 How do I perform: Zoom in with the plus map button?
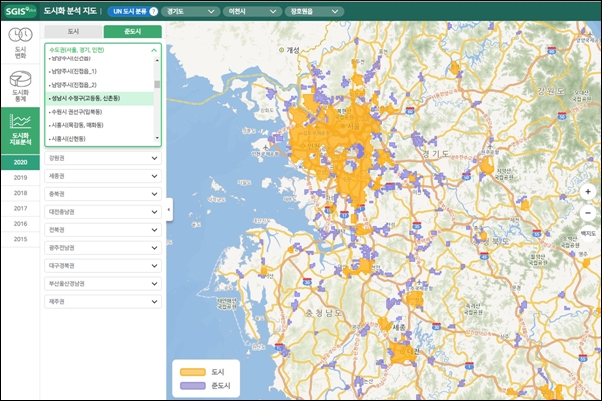click(x=588, y=192)
